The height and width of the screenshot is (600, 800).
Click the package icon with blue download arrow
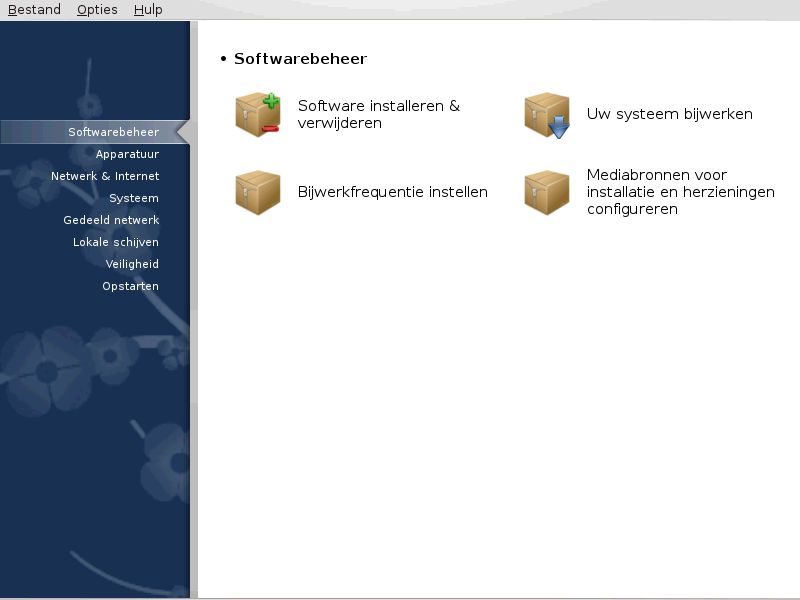[547, 115]
